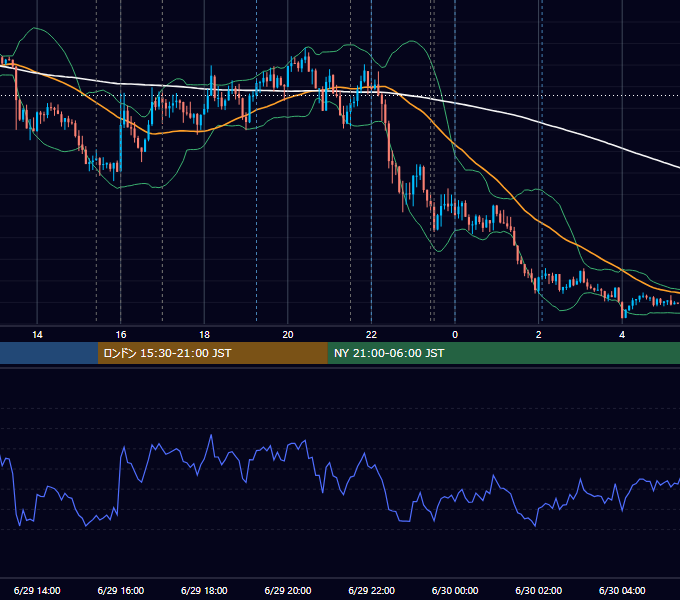Click the 2 hour axis label

pos(538,335)
